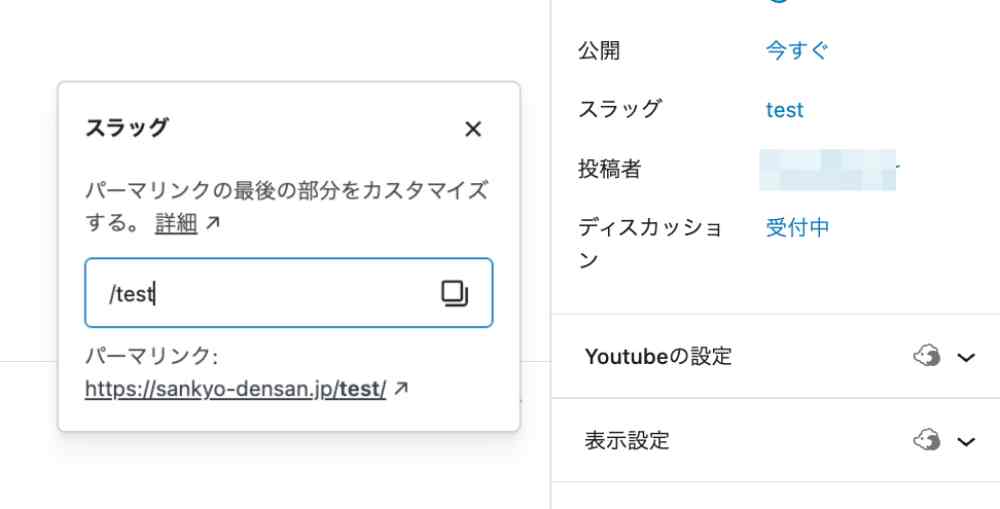Click the copy icon in slug field
Screen dimensions: 1000x509
click(454, 293)
